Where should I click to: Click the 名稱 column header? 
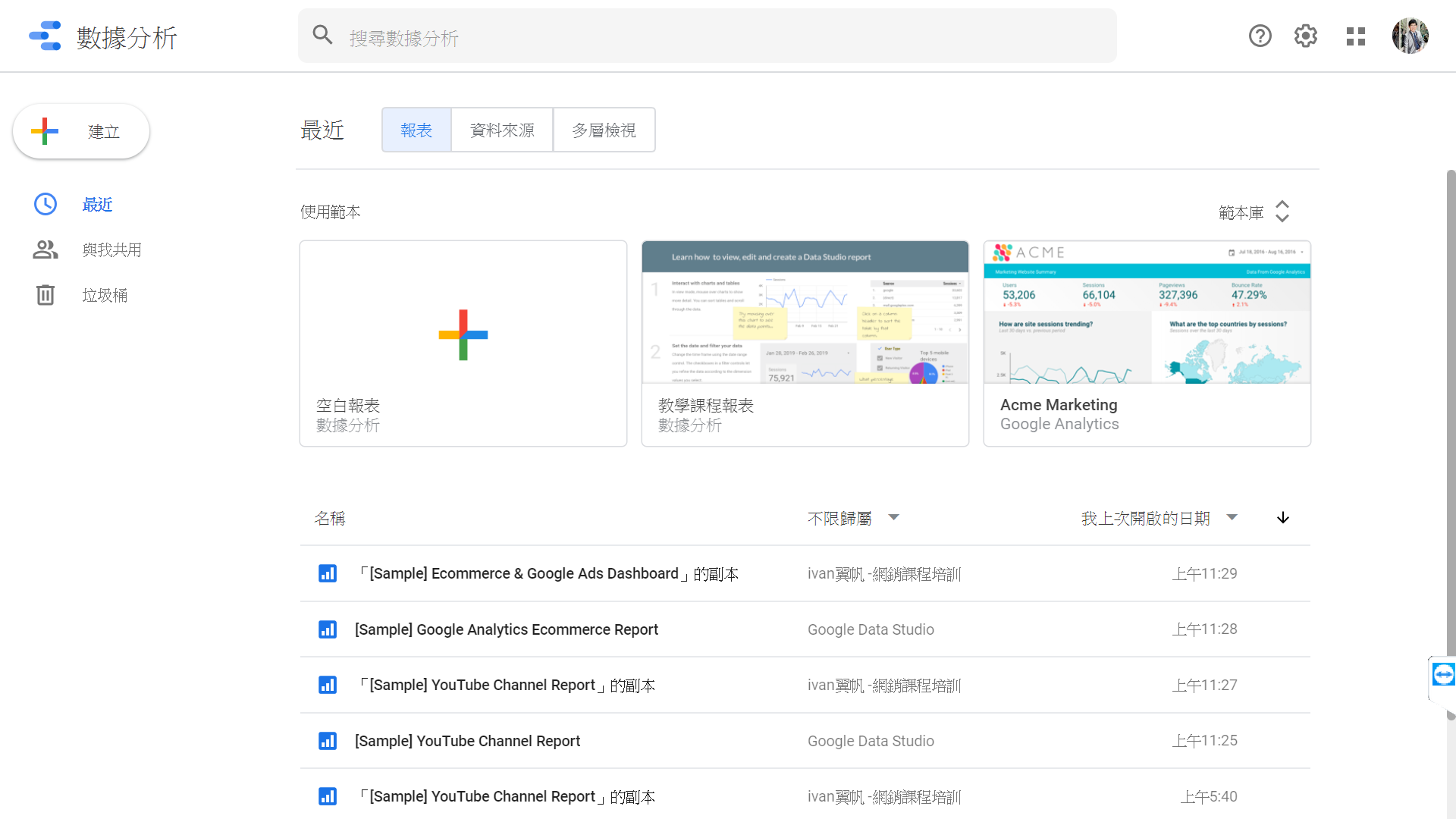point(330,518)
